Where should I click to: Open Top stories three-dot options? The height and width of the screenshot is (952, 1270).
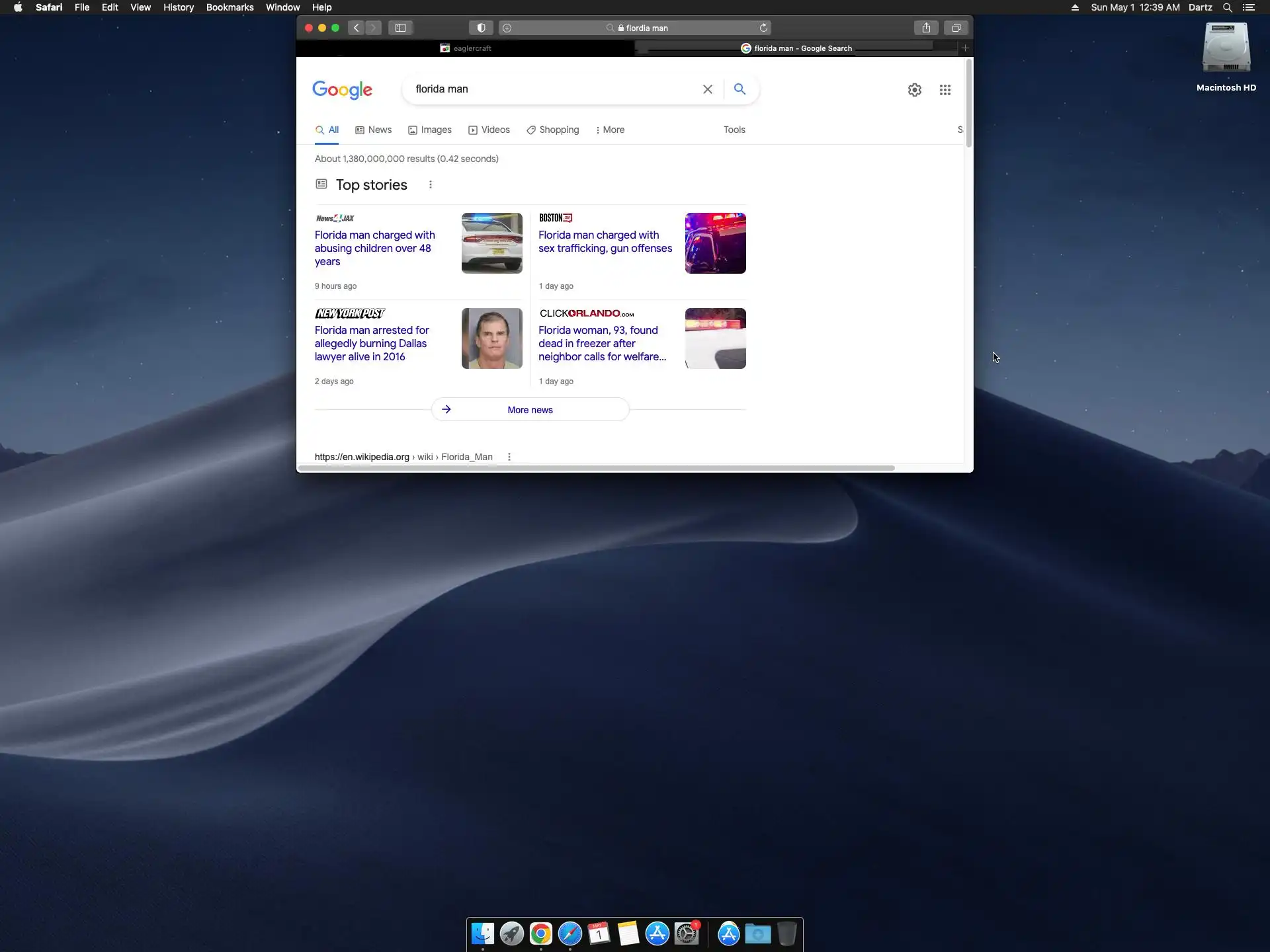[431, 185]
